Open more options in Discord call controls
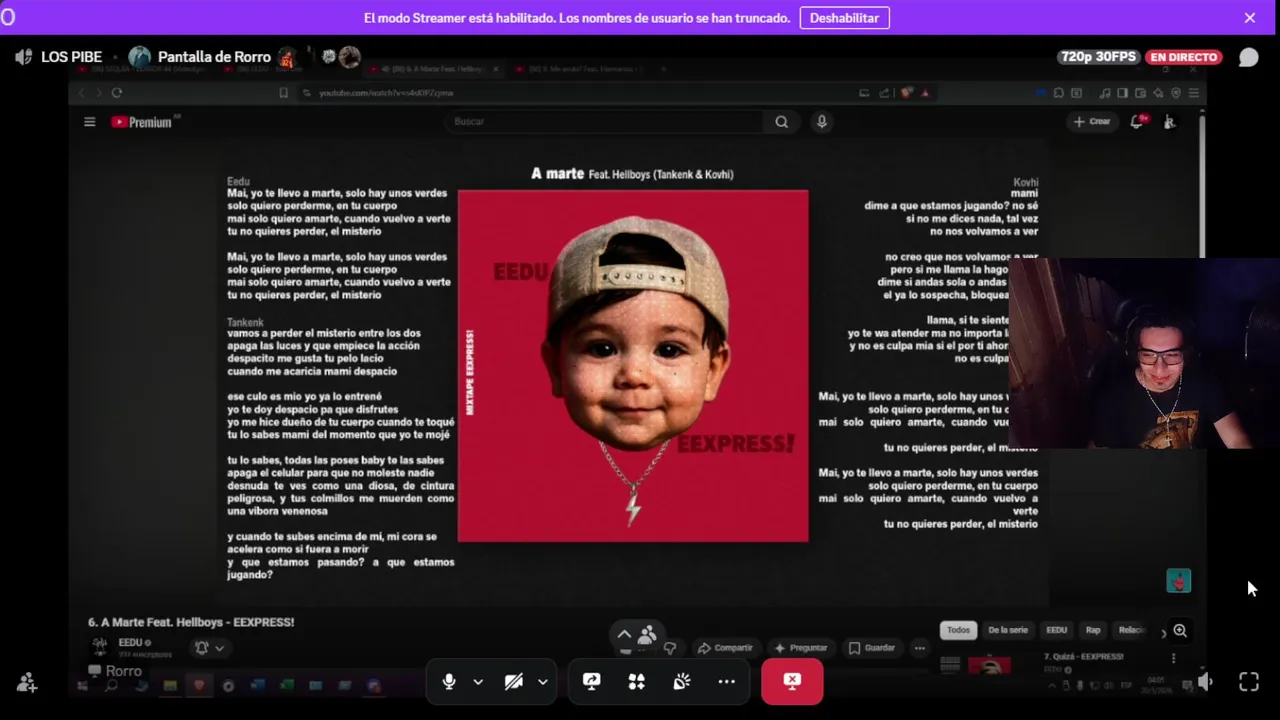This screenshot has height=720, width=1280. pos(726,681)
